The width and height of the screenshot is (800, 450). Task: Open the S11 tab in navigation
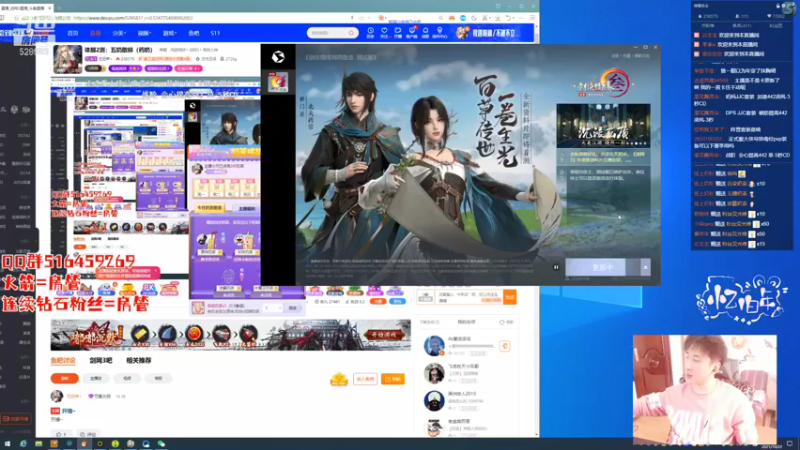tap(215, 33)
